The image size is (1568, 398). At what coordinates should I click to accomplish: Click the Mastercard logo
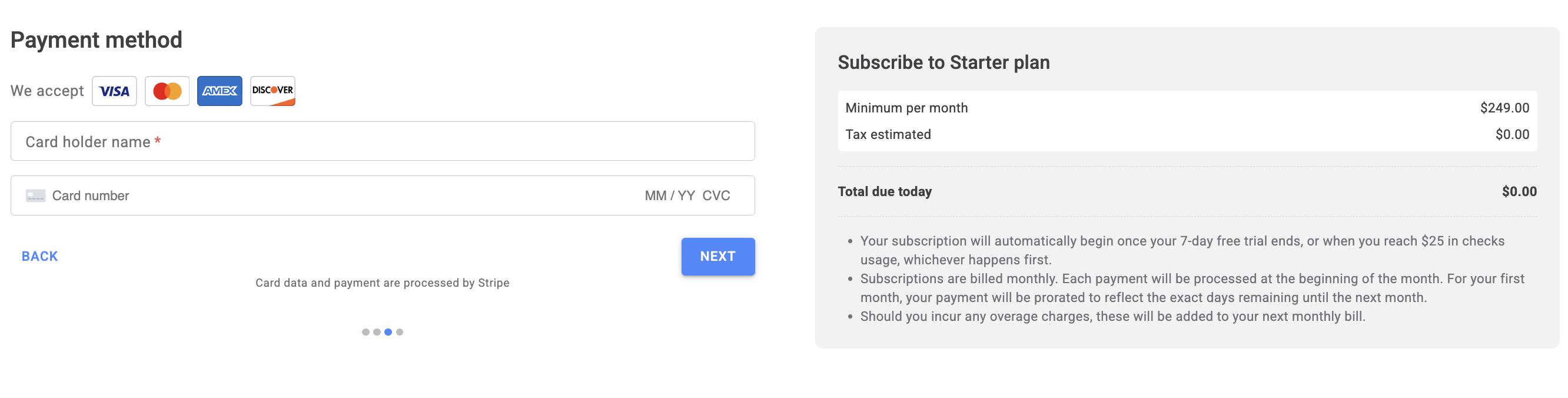click(167, 91)
